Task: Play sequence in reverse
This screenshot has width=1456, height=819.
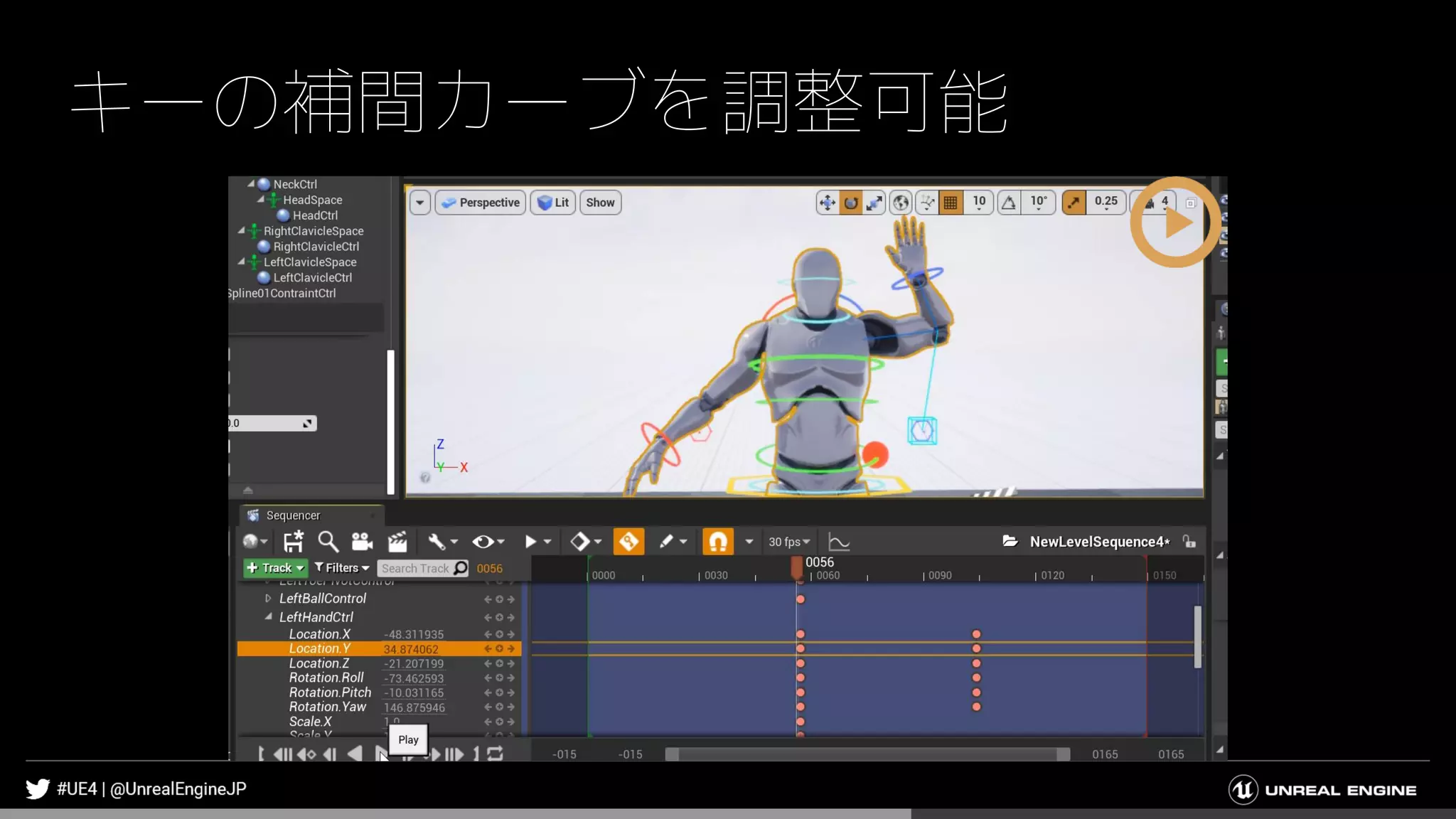Action: [x=355, y=754]
